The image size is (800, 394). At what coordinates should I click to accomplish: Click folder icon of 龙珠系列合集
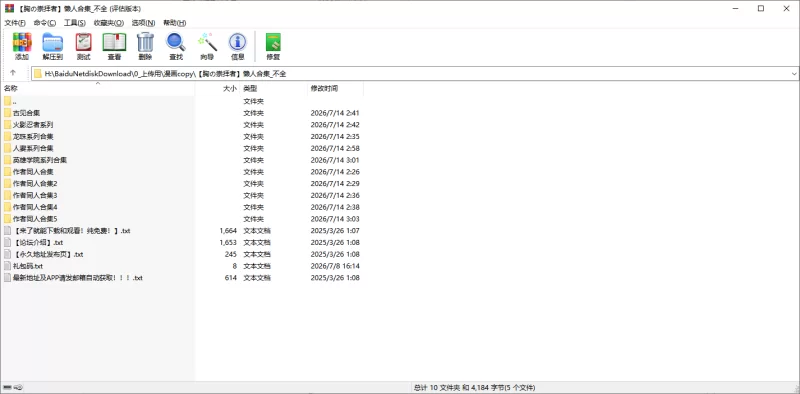[x=7, y=136]
